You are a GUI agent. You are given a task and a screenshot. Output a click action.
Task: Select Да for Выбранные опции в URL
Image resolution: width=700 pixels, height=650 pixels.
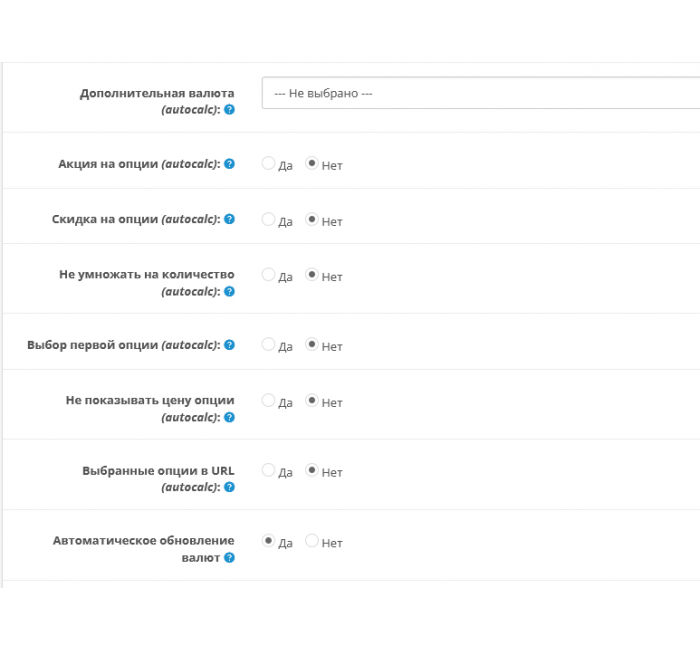tap(268, 470)
